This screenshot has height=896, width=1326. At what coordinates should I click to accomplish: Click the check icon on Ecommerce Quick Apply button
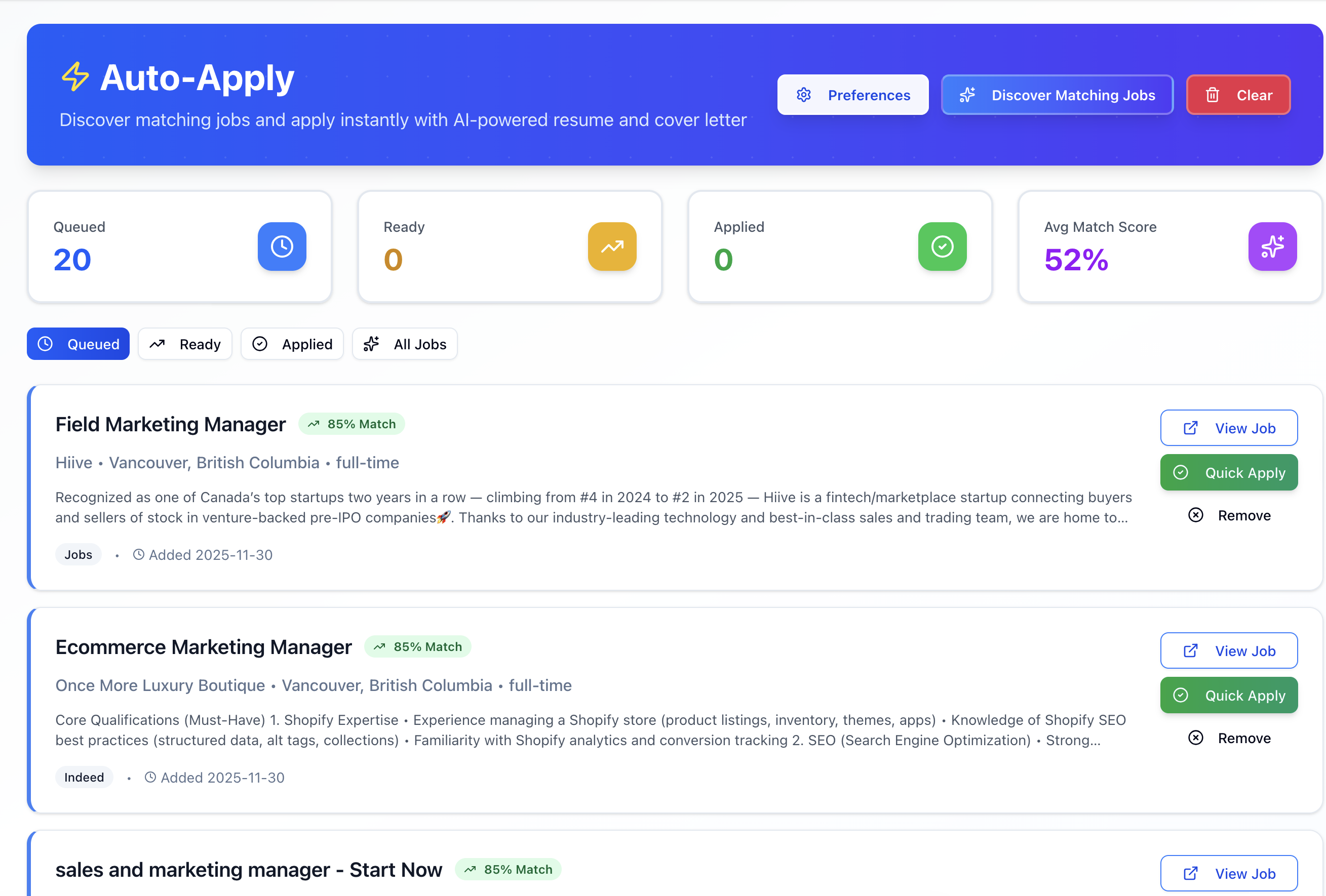point(1181,695)
